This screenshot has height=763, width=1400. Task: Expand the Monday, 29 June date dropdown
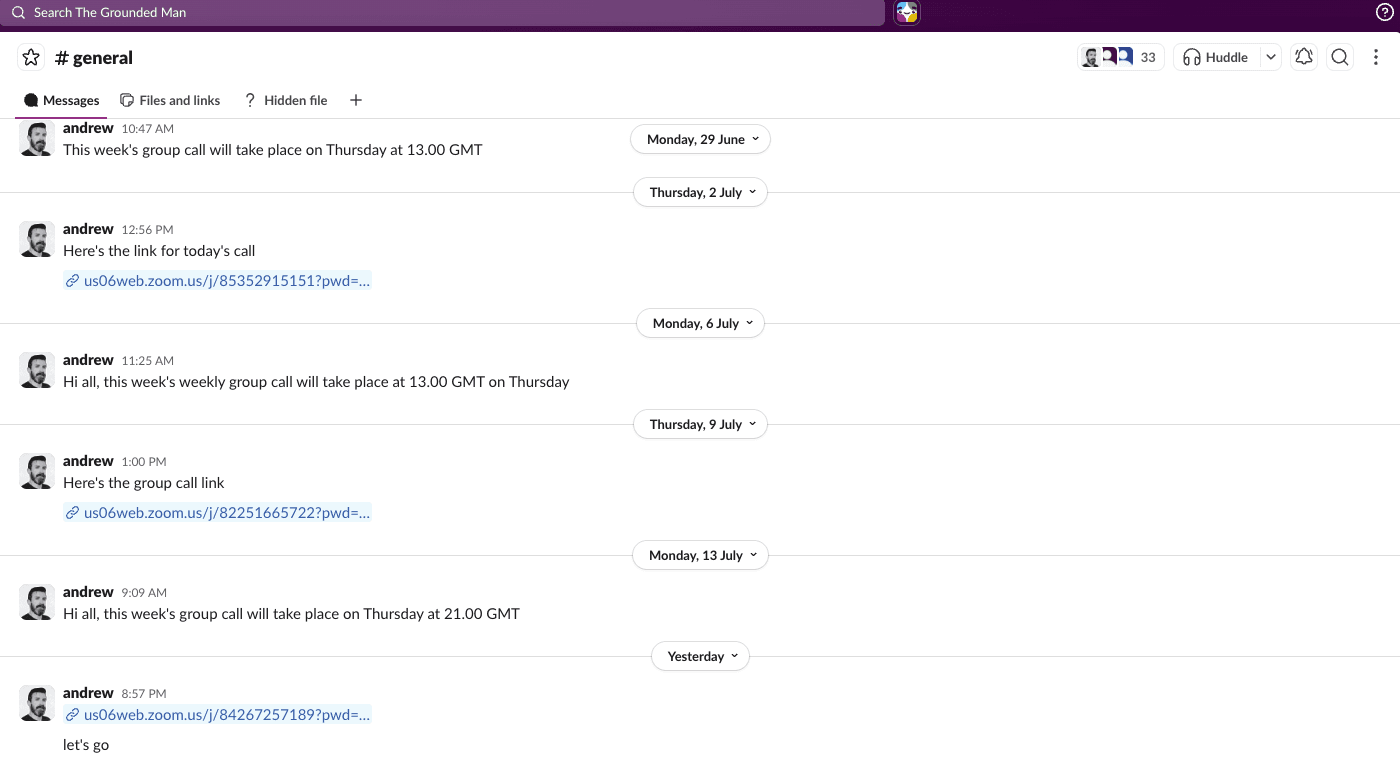tap(700, 139)
